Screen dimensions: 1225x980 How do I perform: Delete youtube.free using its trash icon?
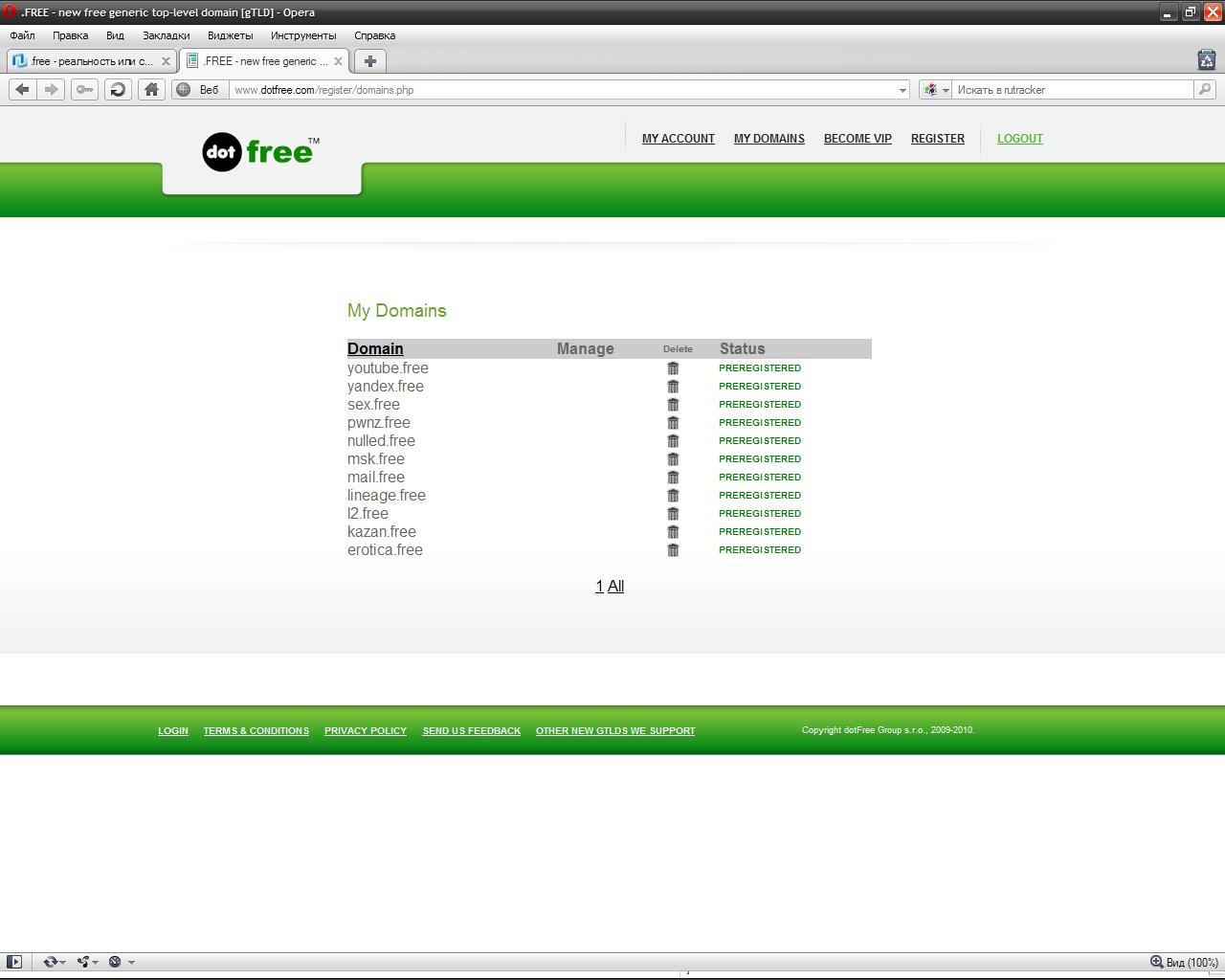673,368
